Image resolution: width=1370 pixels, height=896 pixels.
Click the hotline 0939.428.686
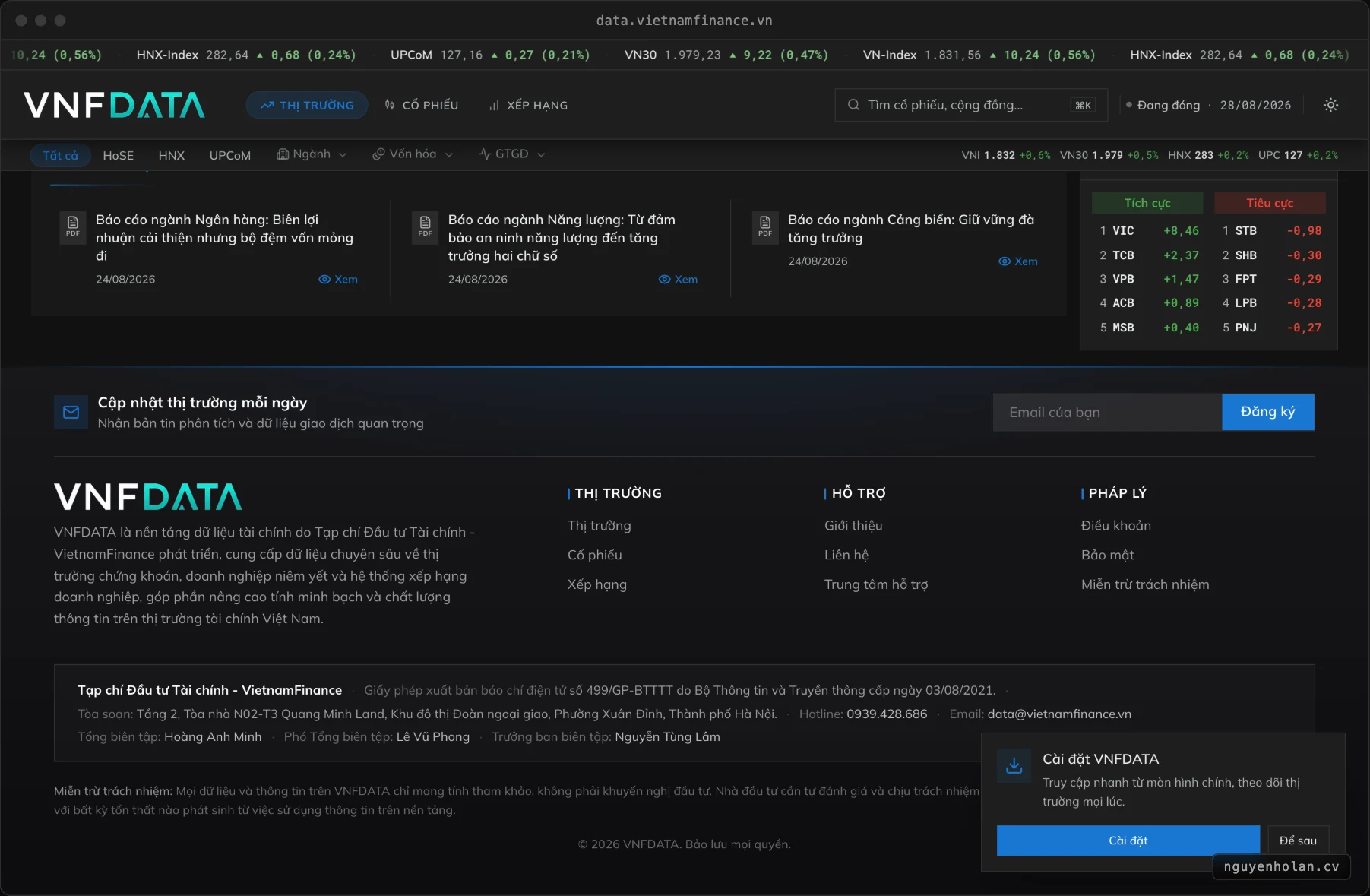point(887,714)
